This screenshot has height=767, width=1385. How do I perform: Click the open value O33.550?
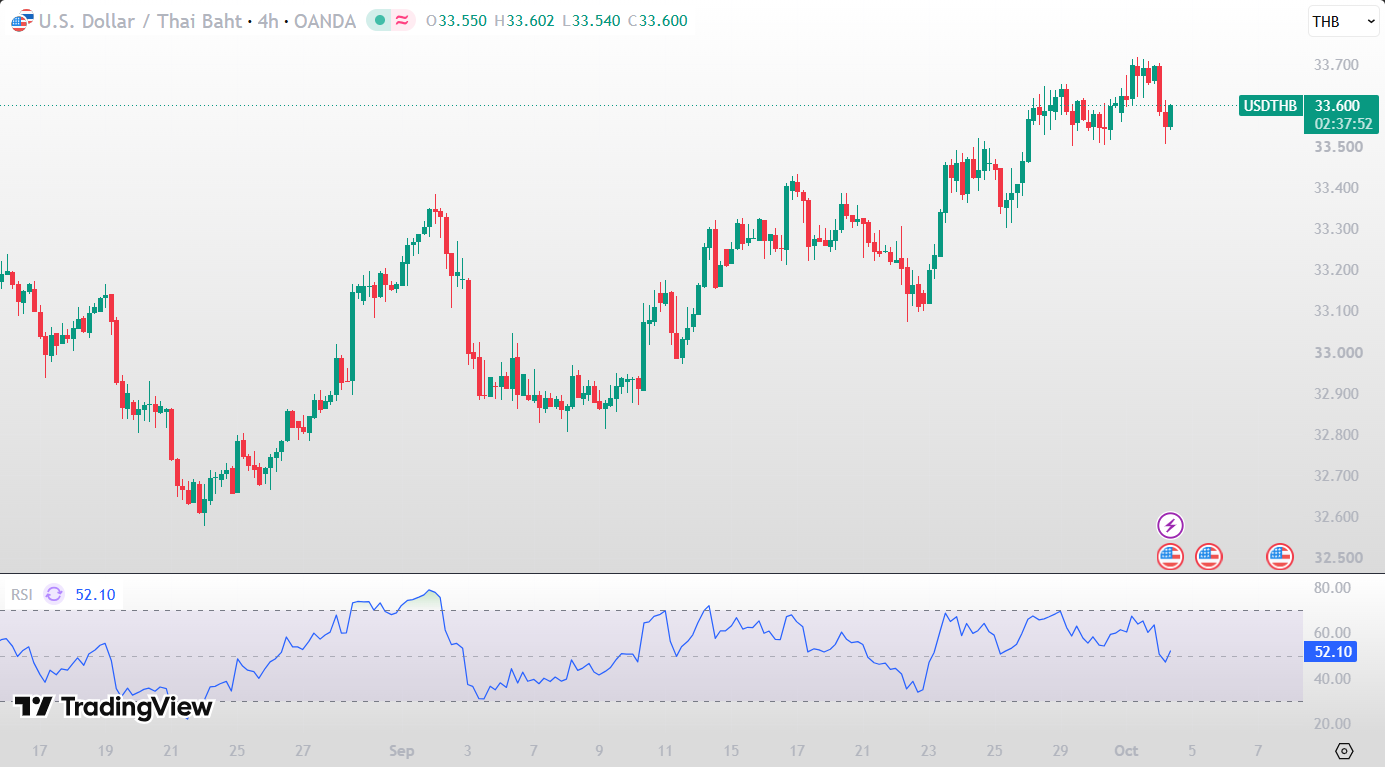click(459, 21)
